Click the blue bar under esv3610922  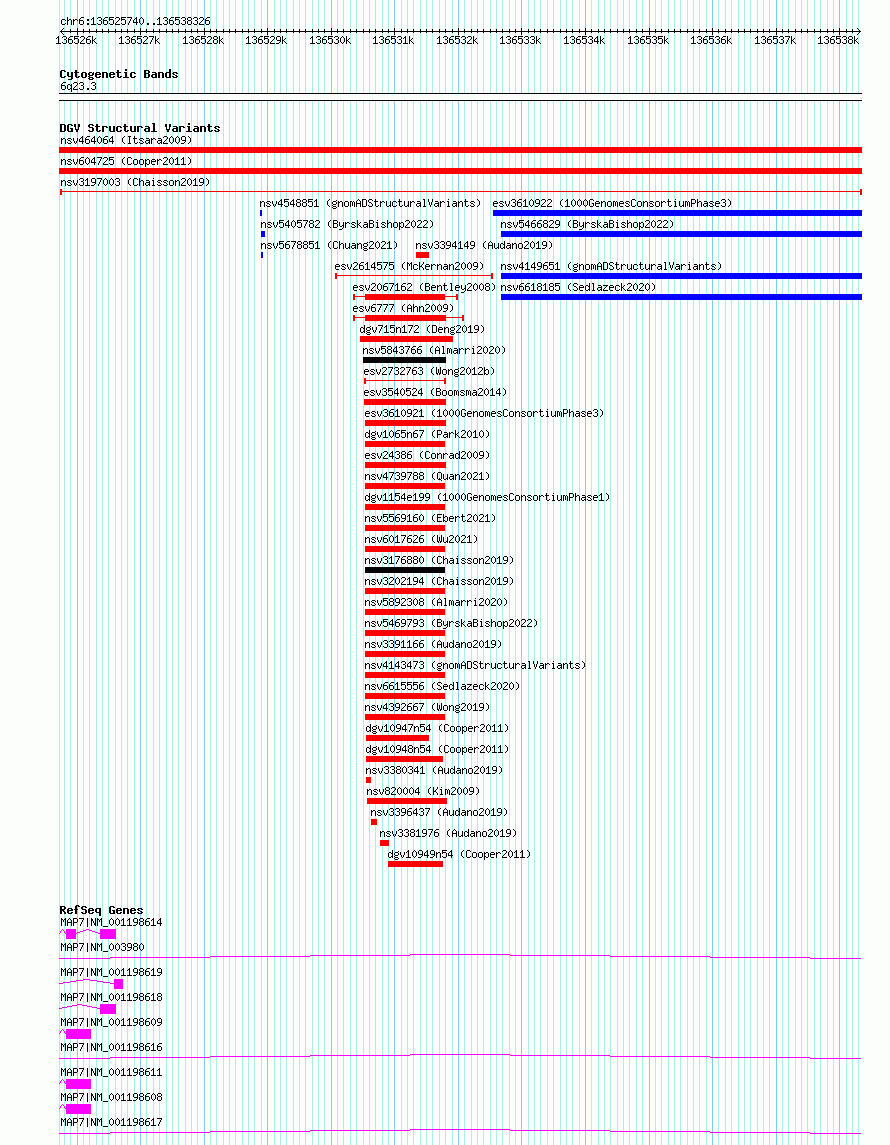pos(678,213)
